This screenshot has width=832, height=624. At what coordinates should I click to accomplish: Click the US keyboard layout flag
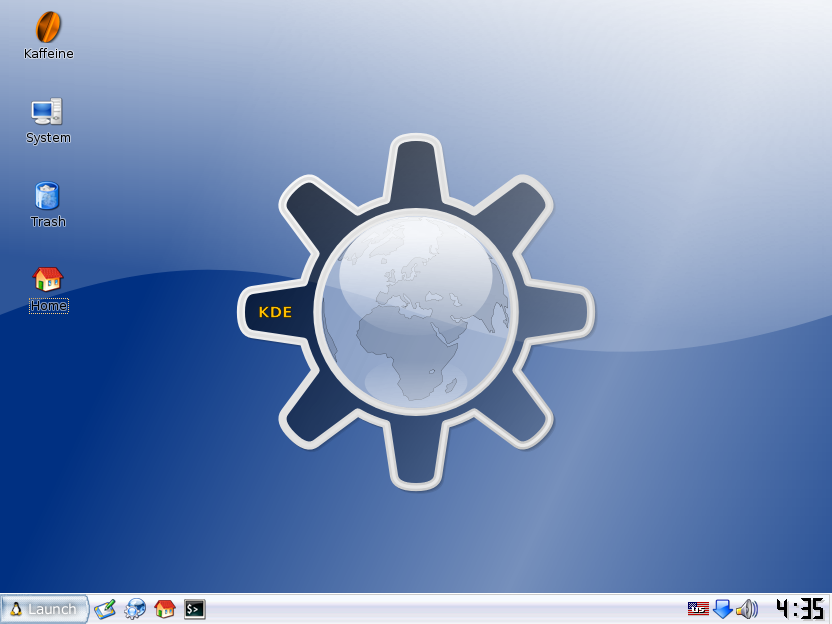[x=698, y=609]
